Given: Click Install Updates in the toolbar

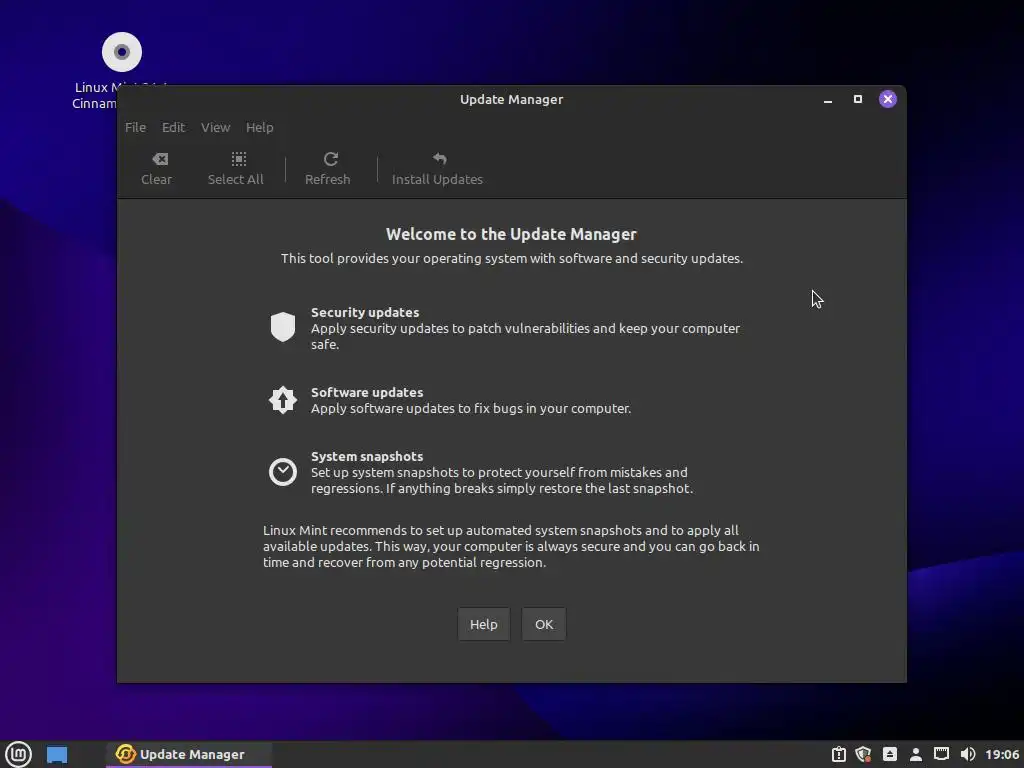Looking at the screenshot, I should (x=437, y=169).
